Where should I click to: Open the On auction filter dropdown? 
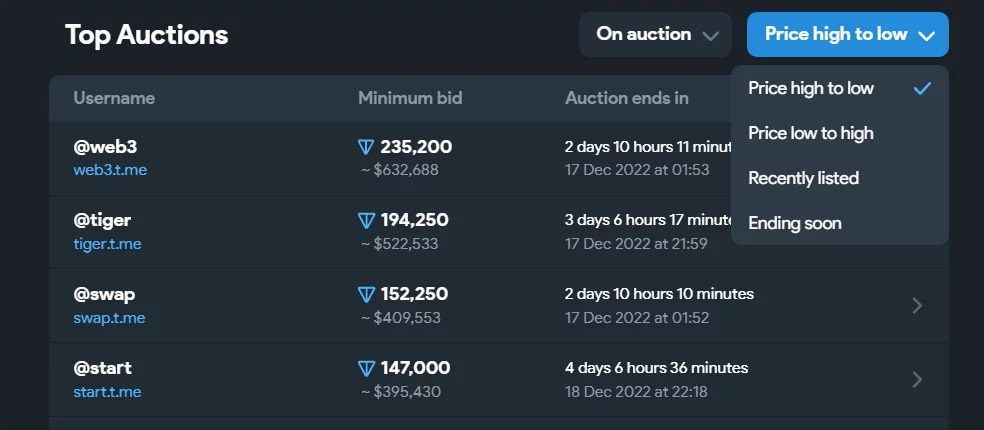(x=655, y=35)
